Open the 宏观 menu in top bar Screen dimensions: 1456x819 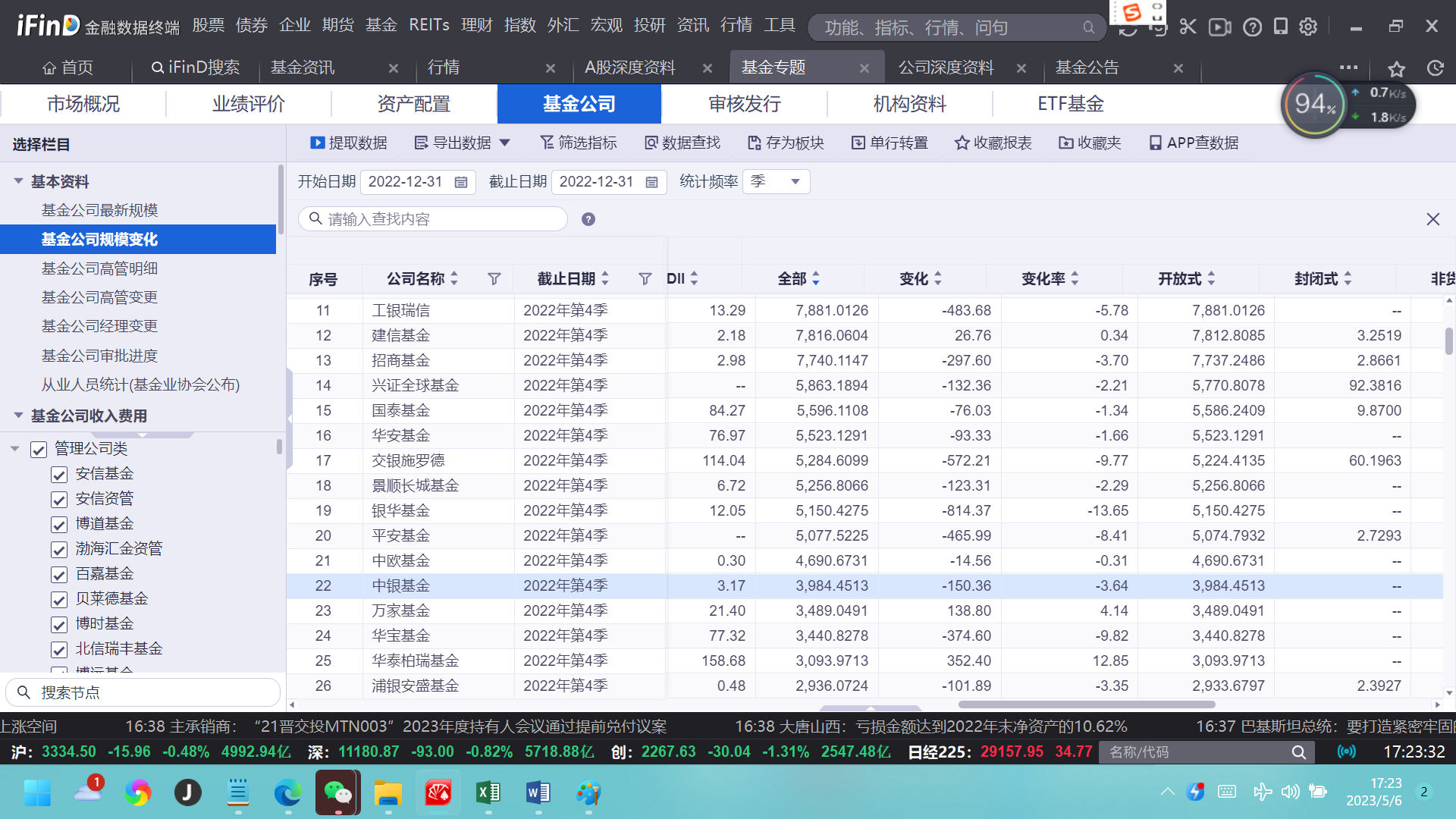pos(606,26)
